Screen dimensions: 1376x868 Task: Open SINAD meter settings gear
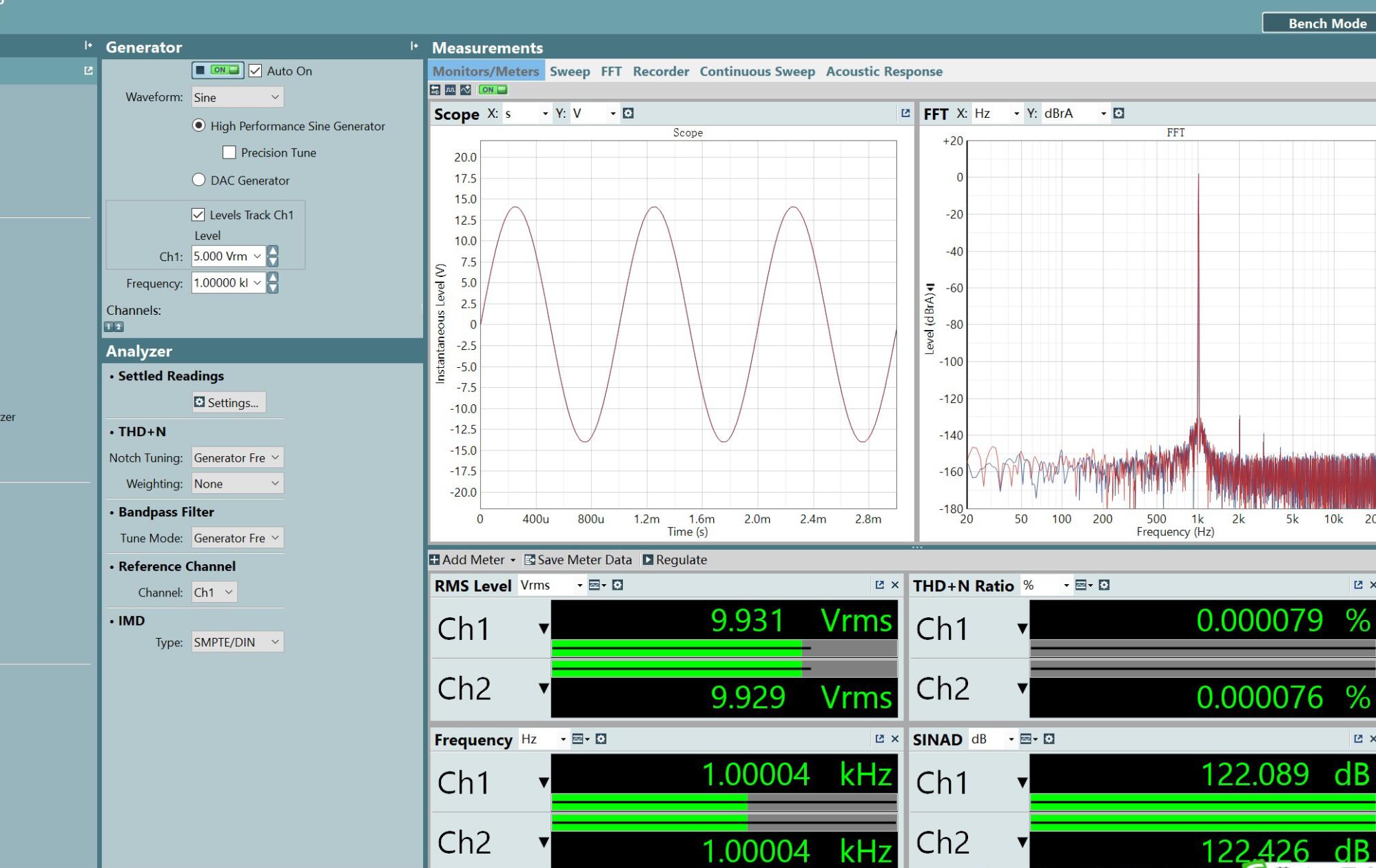pos(1049,738)
